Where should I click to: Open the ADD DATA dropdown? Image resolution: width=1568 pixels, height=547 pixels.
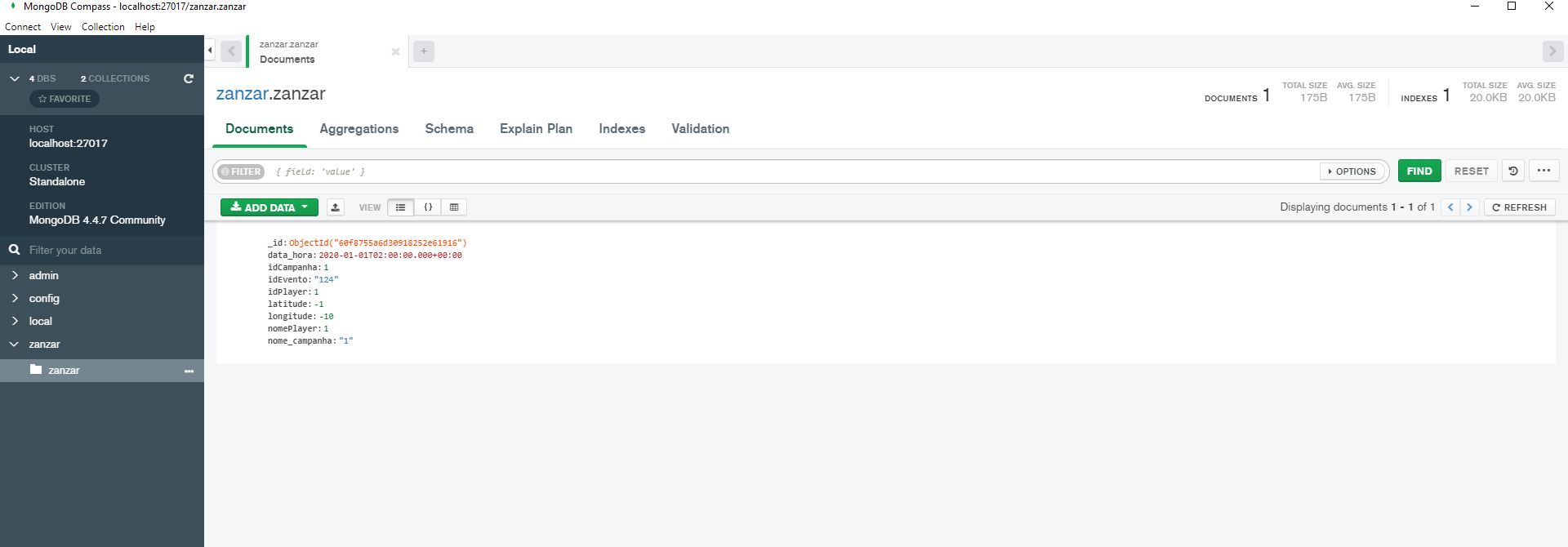269,207
